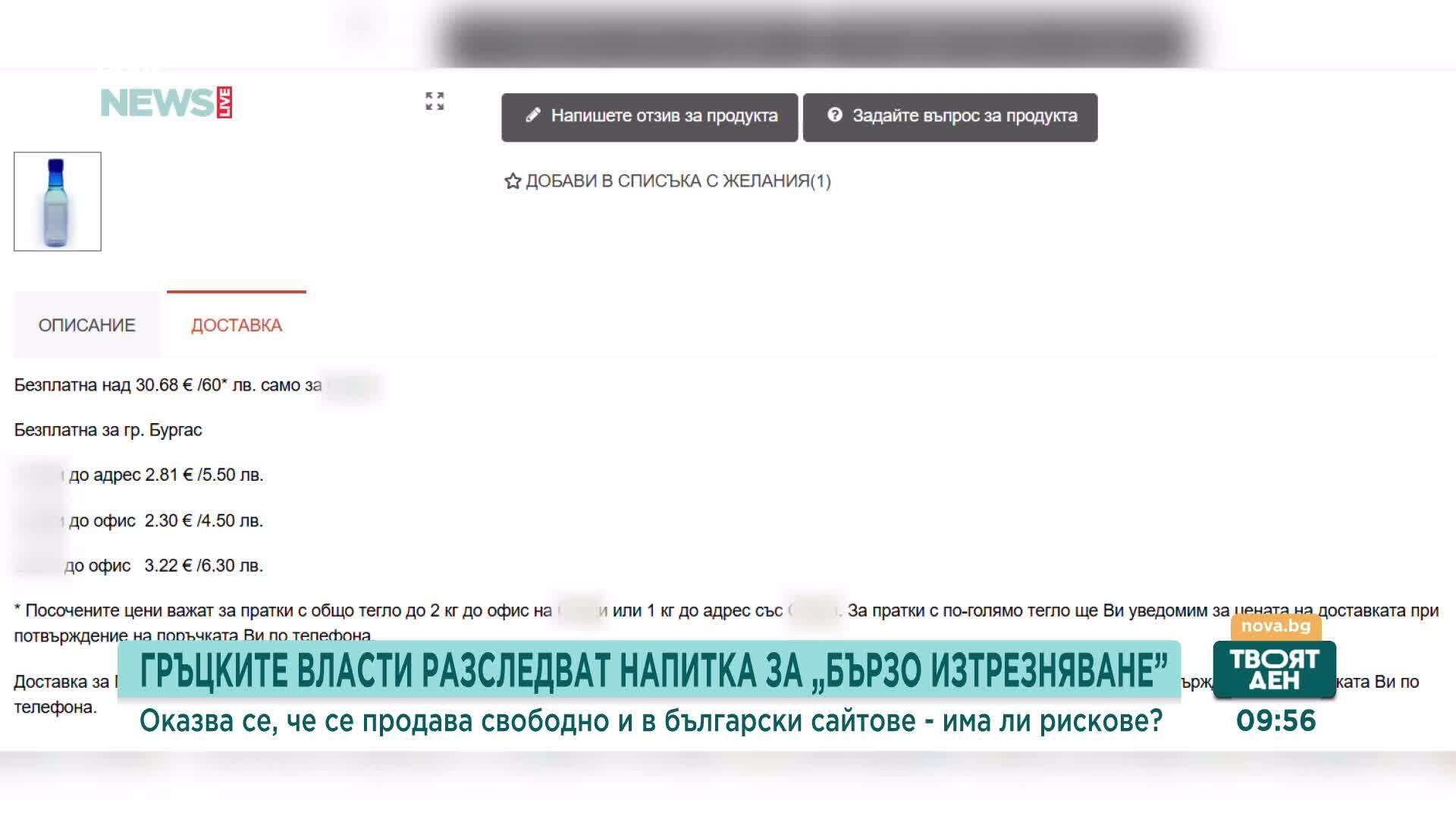Screen dimensions: 1456x819
Task: Click the clock reading 09:56
Action: 1276,721
